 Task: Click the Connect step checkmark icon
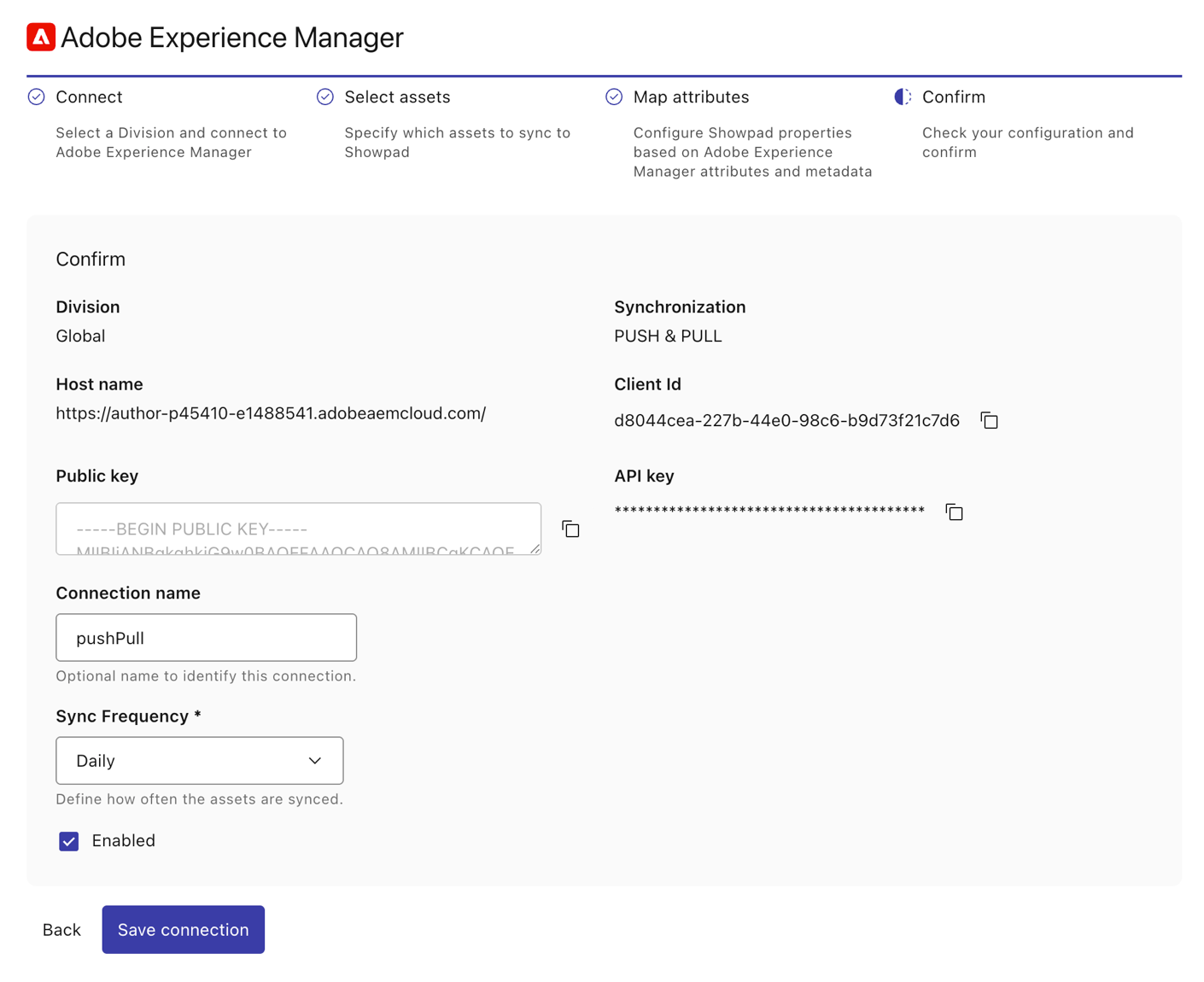click(36, 97)
